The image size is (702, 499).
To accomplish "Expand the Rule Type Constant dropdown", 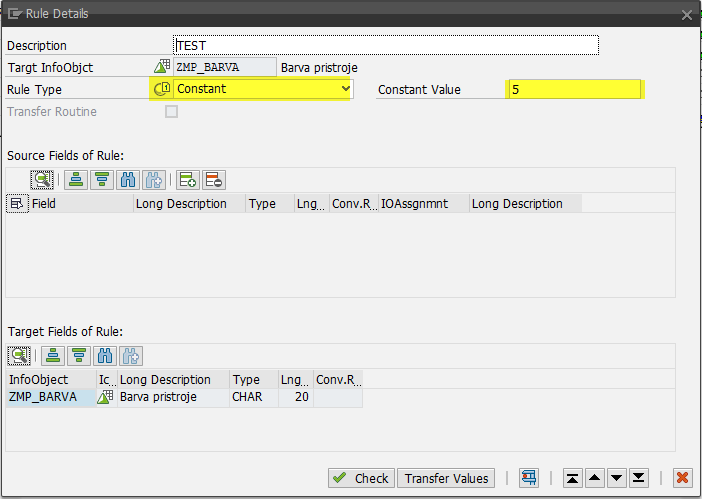I will pos(345,89).
